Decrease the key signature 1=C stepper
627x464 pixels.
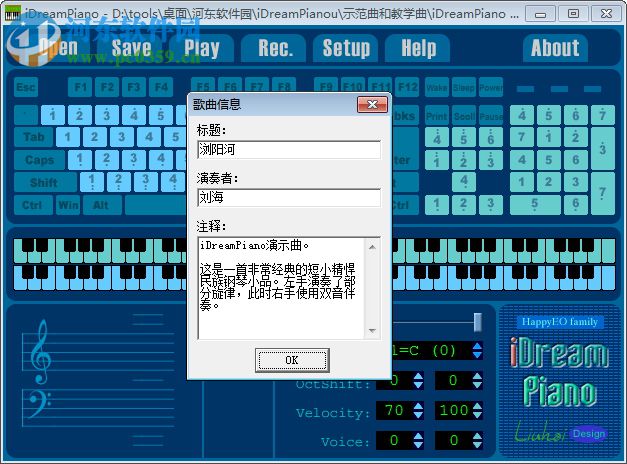[x=477, y=355]
